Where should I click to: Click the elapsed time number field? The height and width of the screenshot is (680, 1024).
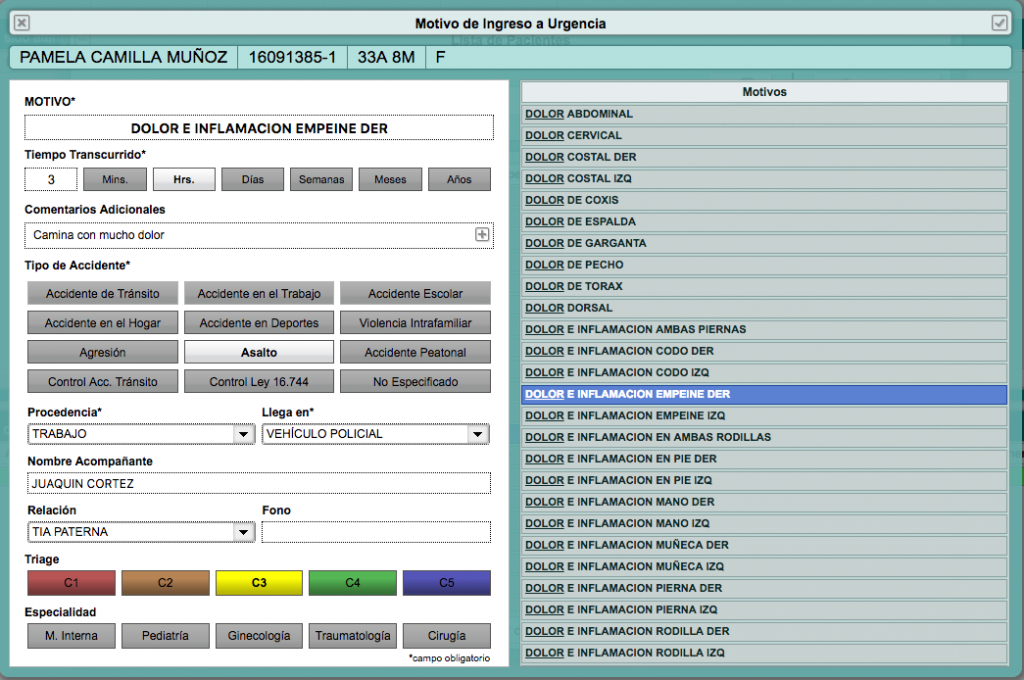point(51,179)
